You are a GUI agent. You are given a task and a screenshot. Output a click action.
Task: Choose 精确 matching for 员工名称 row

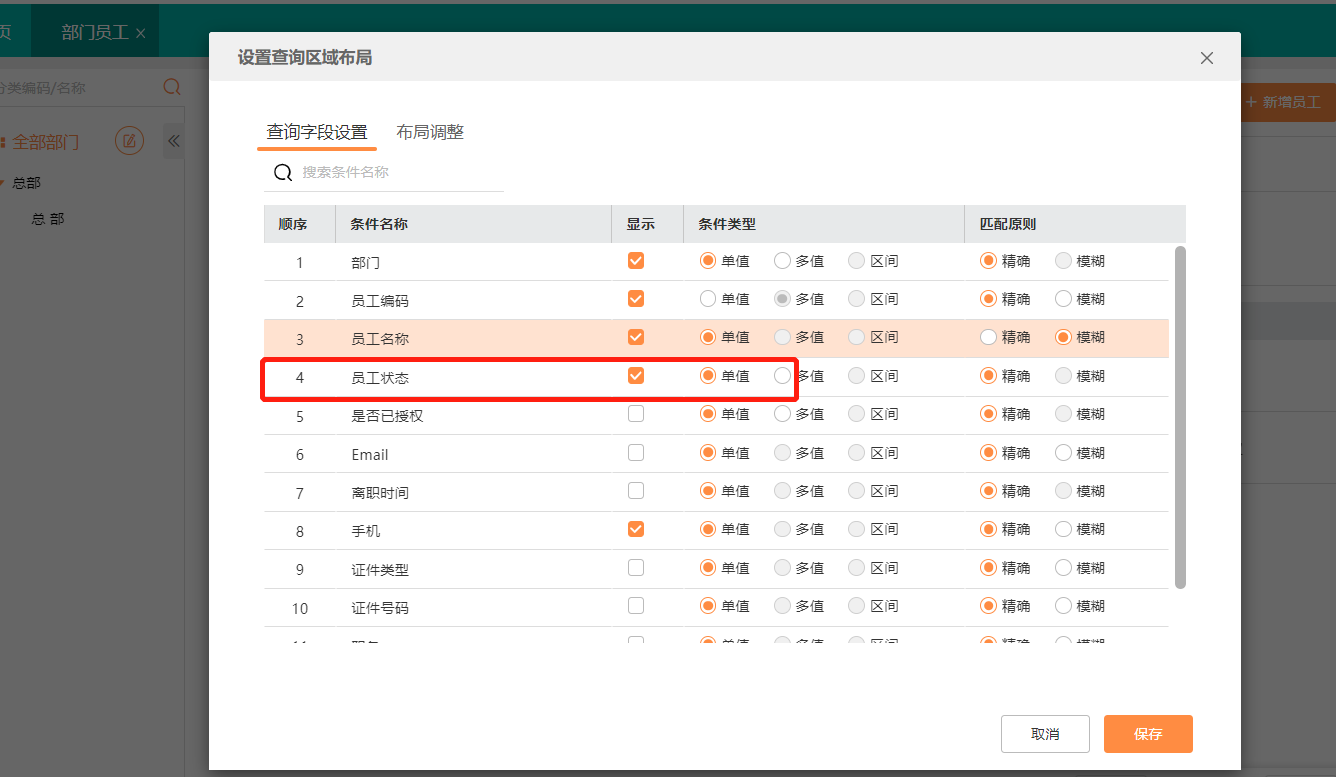[989, 337]
